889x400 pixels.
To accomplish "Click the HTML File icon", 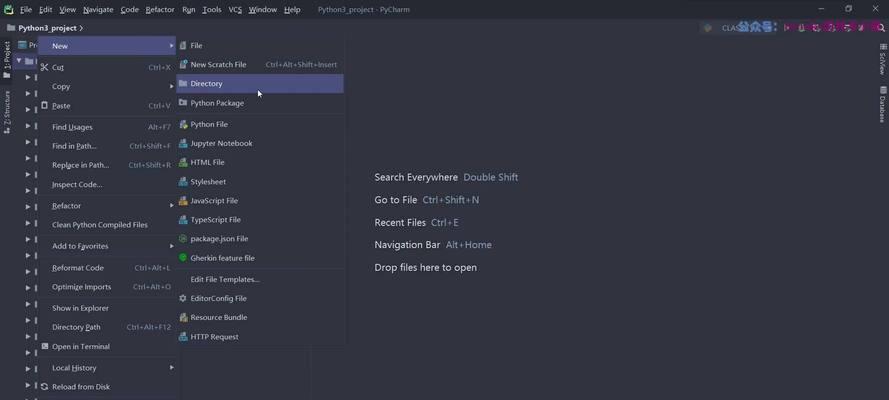I will 183,162.
